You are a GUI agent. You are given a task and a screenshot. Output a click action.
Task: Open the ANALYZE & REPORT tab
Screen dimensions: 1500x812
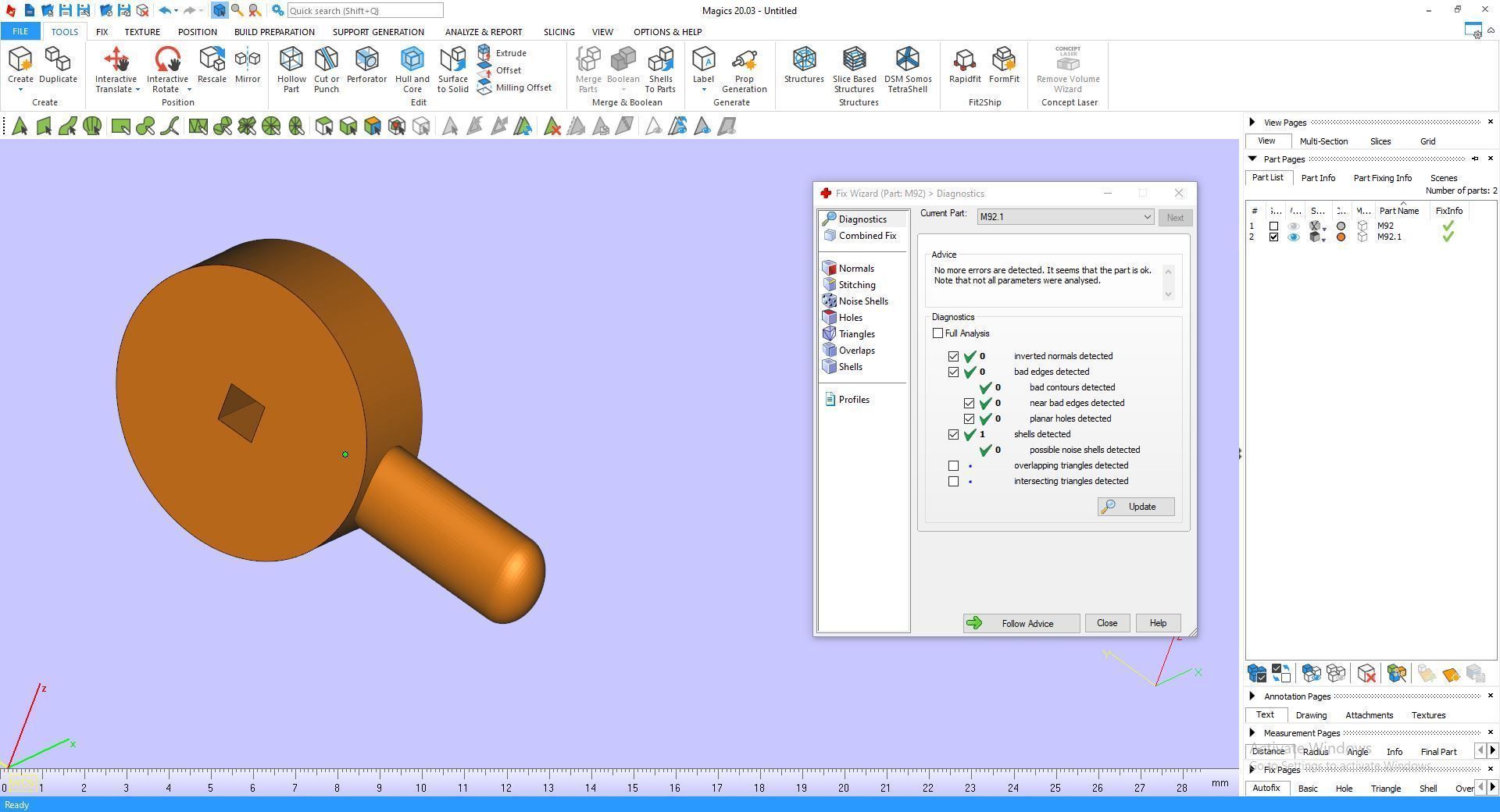coord(484,32)
